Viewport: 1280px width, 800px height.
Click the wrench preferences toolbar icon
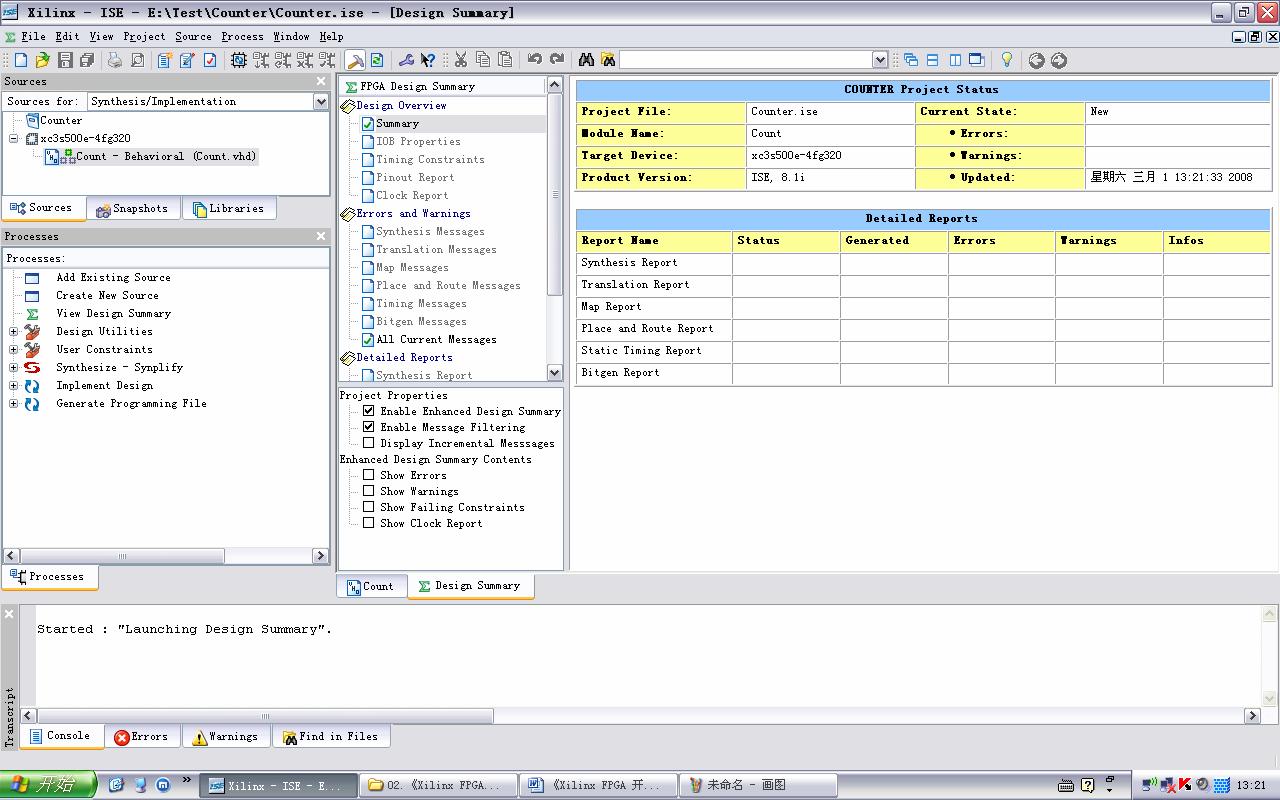tap(406, 60)
